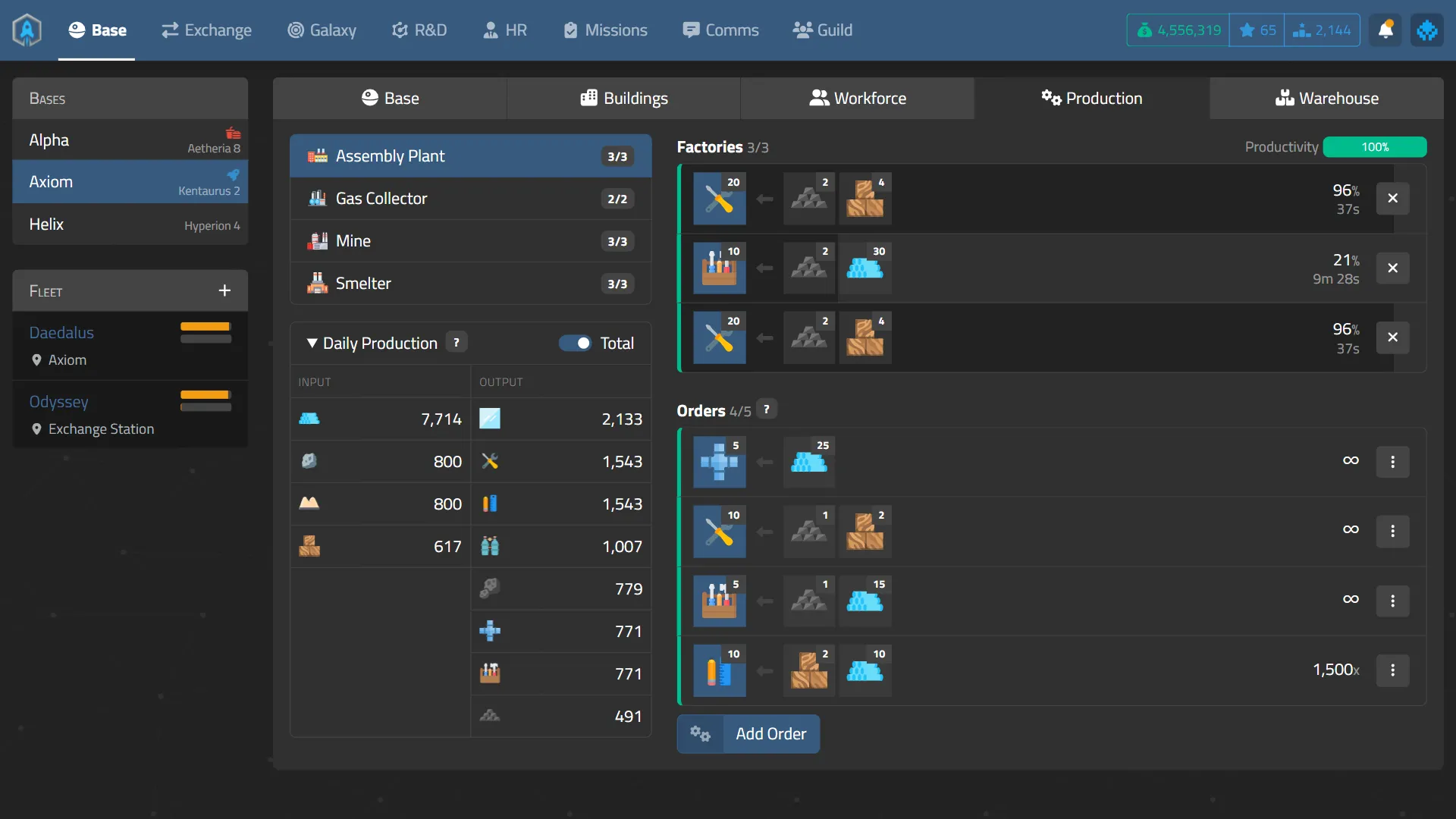Screen dimensions: 1456x819
Task: Click the star rating 65
Action: click(x=1257, y=30)
